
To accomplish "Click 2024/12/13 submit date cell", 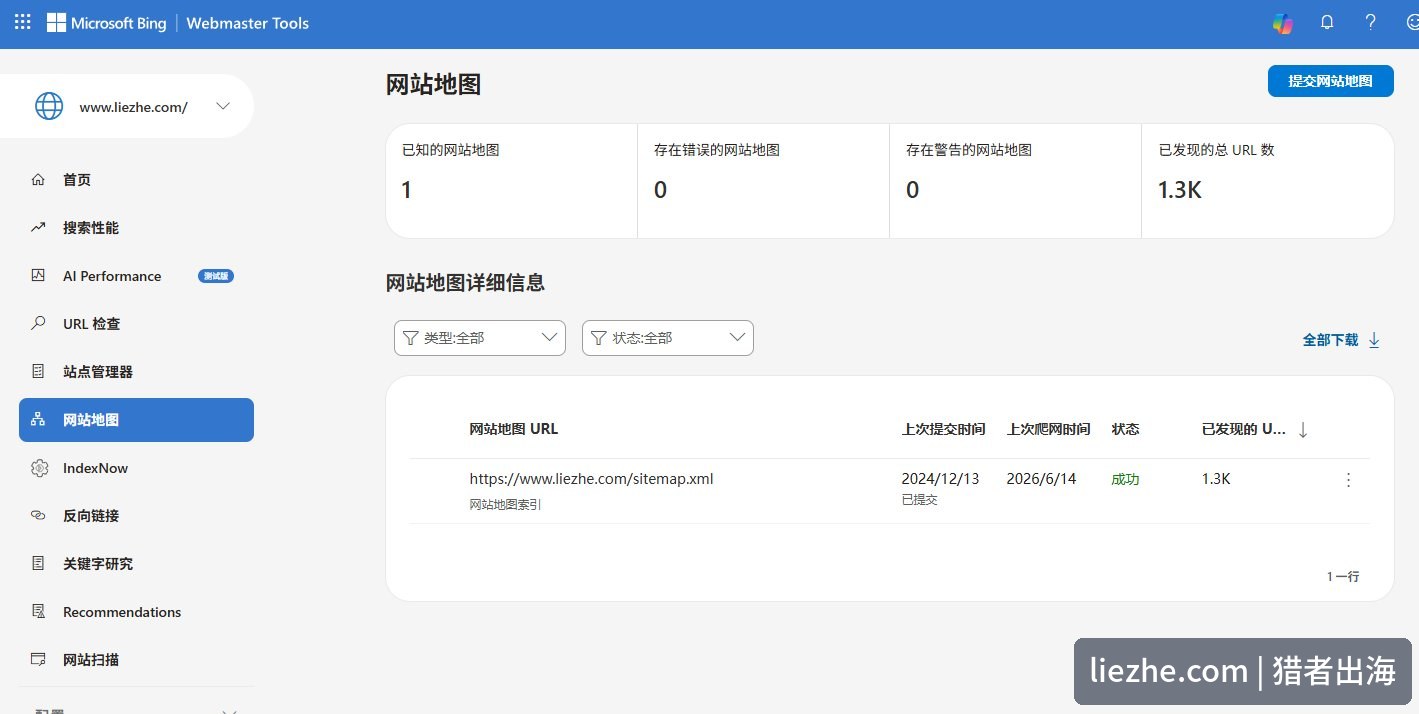I will [940, 479].
